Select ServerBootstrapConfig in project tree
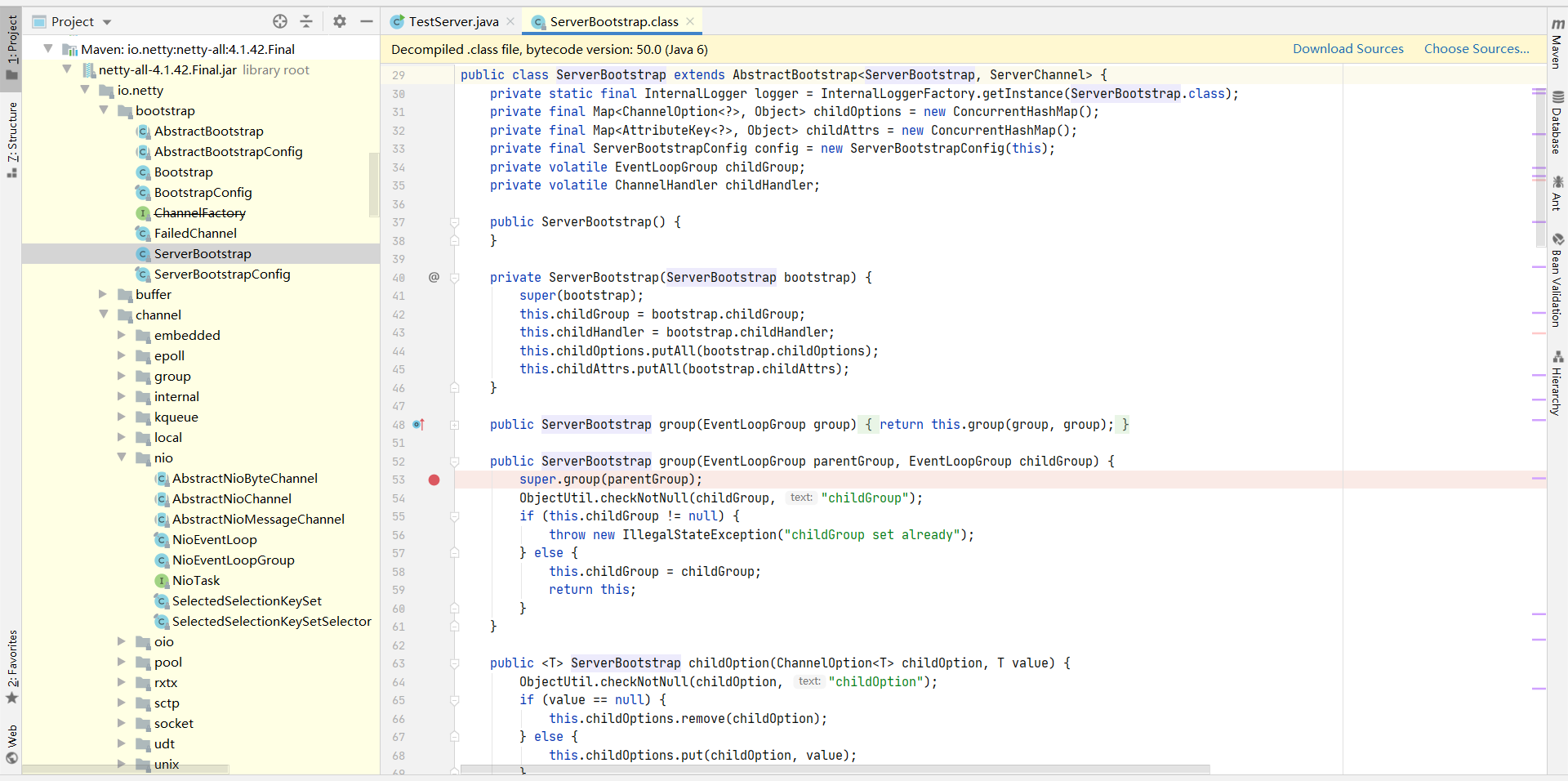This screenshot has width=1568, height=781. [222, 274]
